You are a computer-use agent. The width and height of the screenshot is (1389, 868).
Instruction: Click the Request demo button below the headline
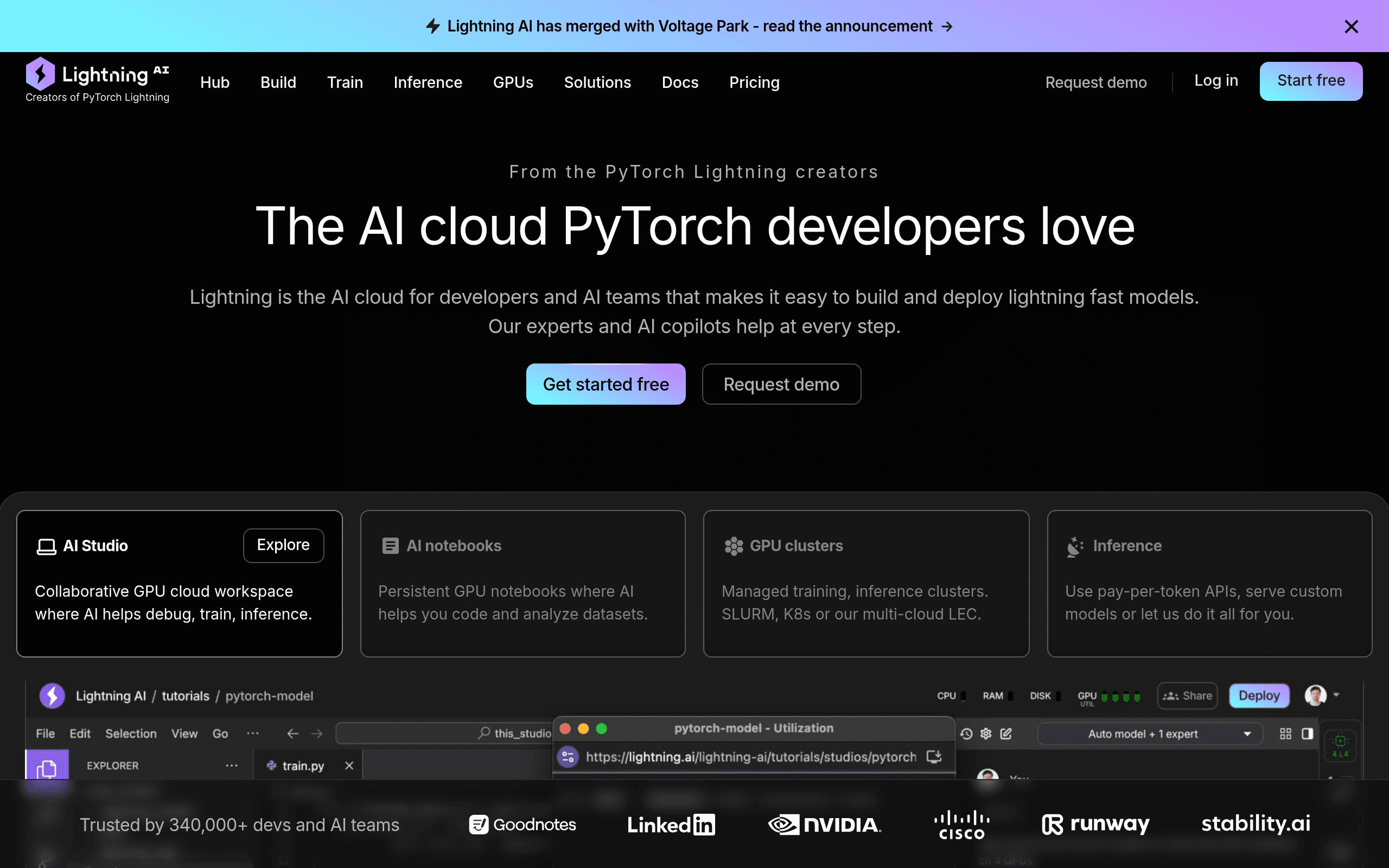(781, 384)
